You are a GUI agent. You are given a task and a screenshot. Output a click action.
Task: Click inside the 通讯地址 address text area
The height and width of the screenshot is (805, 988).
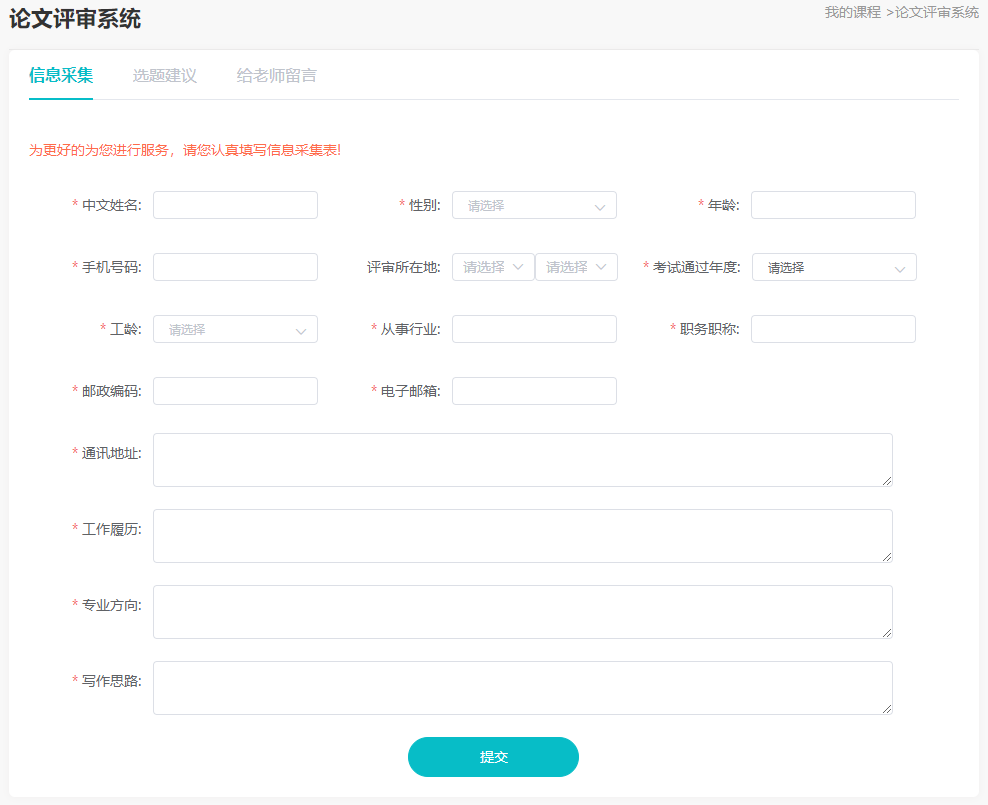click(x=522, y=460)
